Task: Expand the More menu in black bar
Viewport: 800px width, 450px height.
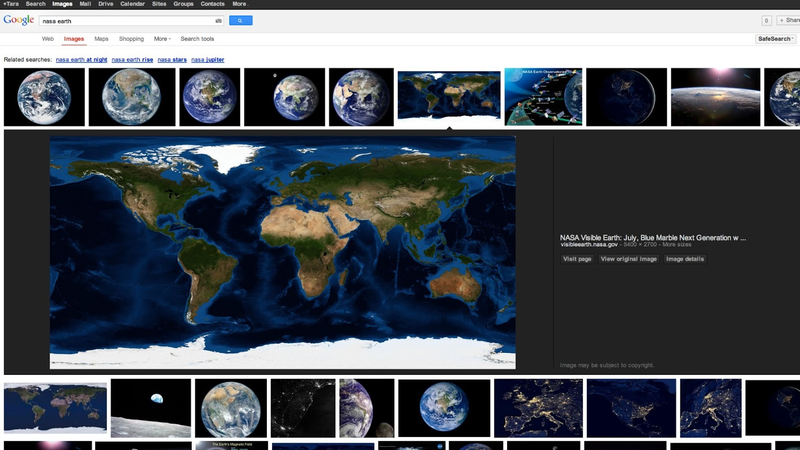Action: 240,4
